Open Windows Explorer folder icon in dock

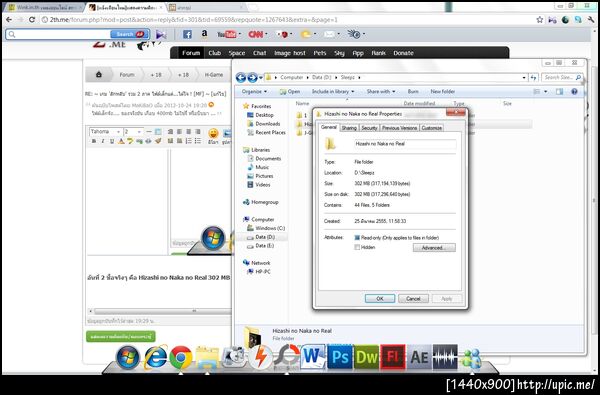point(207,357)
